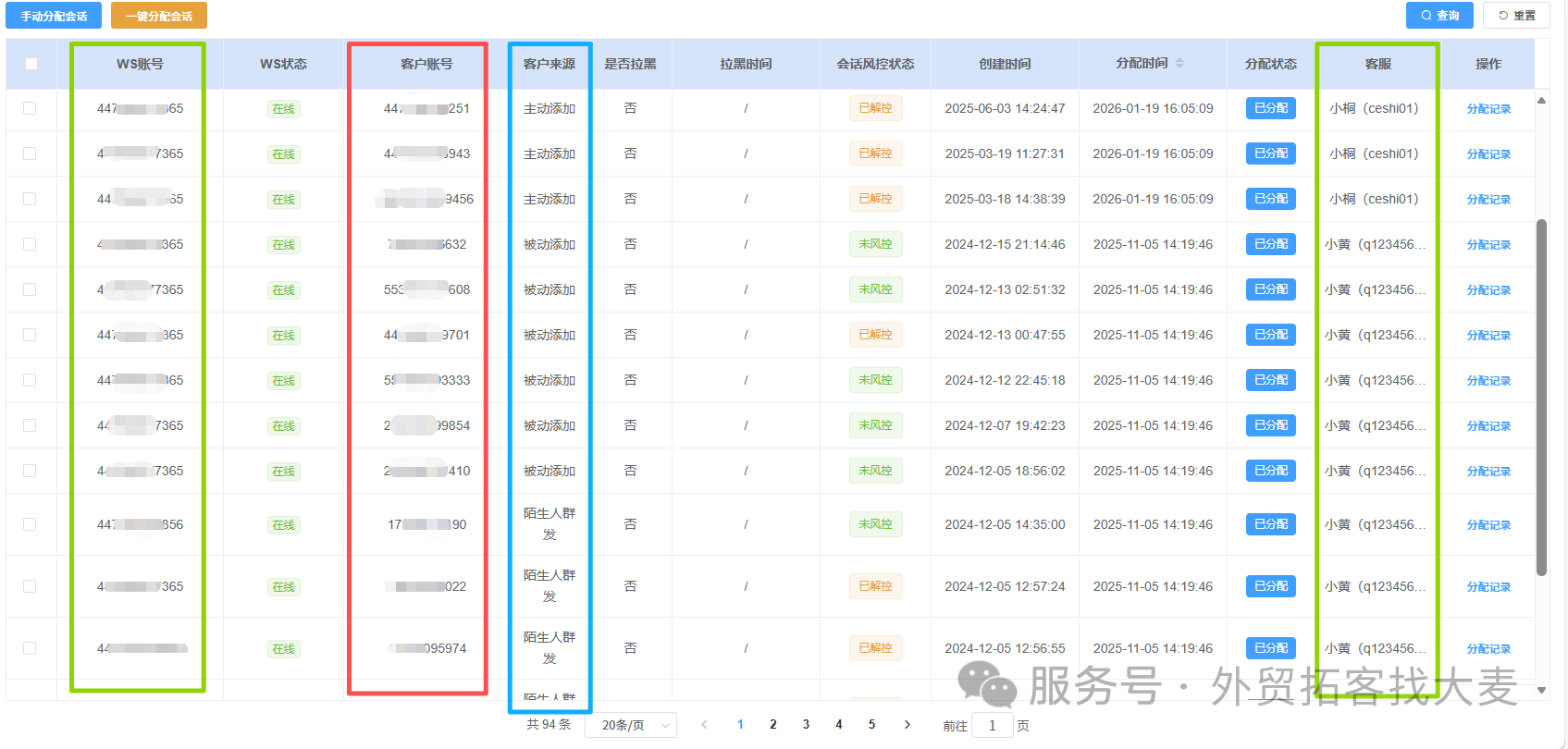Click 被动添加 in 2024-12-13 02:51:32 row
The image size is (1568, 749).
pos(549,289)
